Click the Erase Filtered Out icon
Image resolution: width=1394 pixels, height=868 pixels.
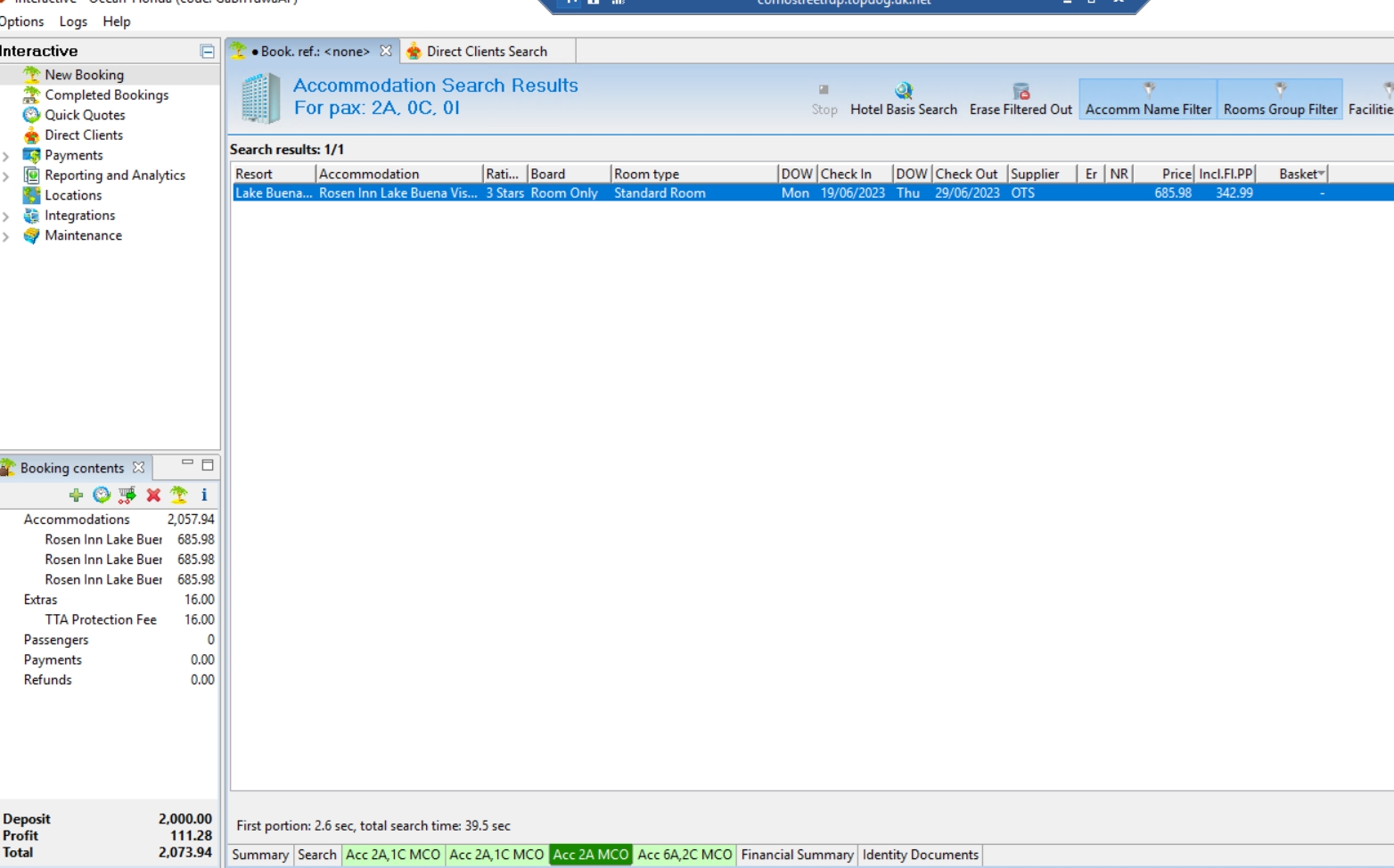[1021, 91]
